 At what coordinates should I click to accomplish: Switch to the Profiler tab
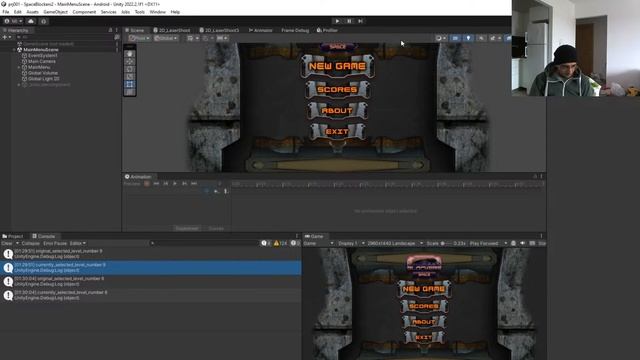point(327,30)
